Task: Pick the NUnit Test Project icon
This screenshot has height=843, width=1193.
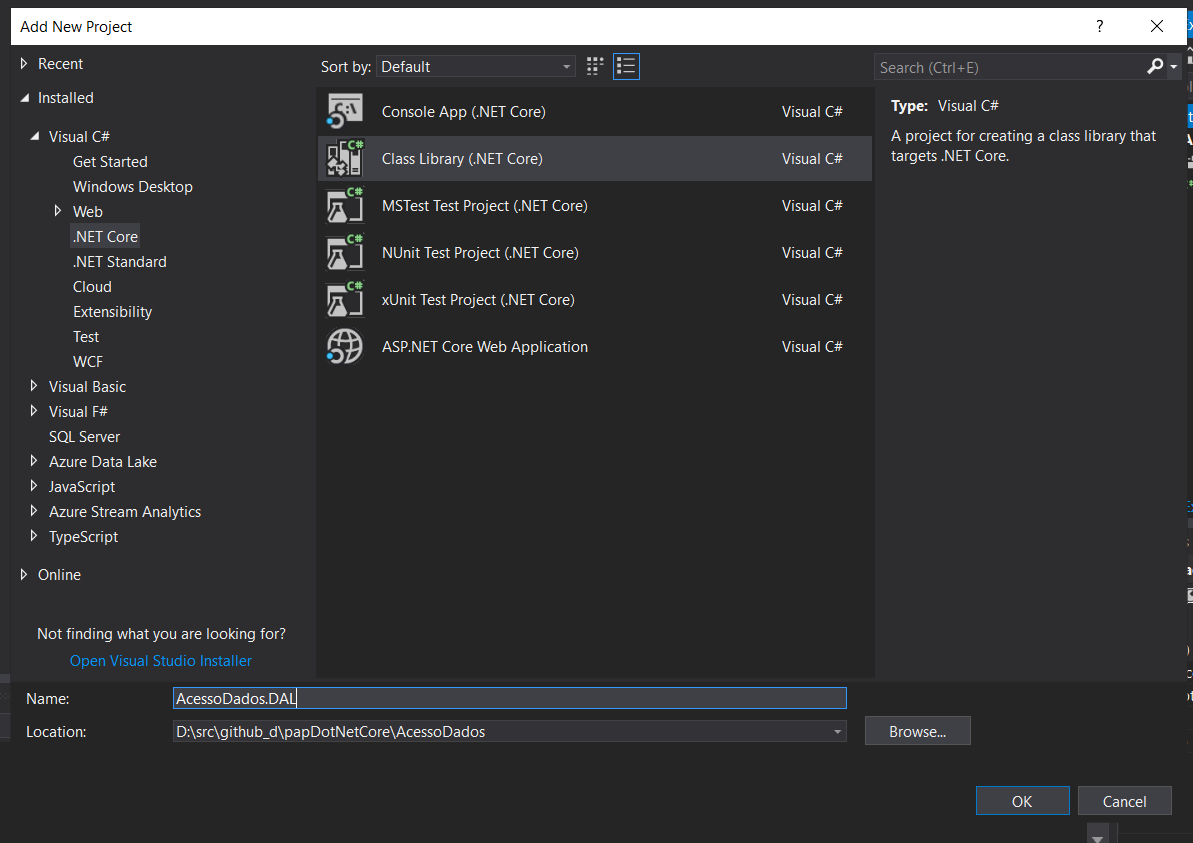Action: (345, 253)
